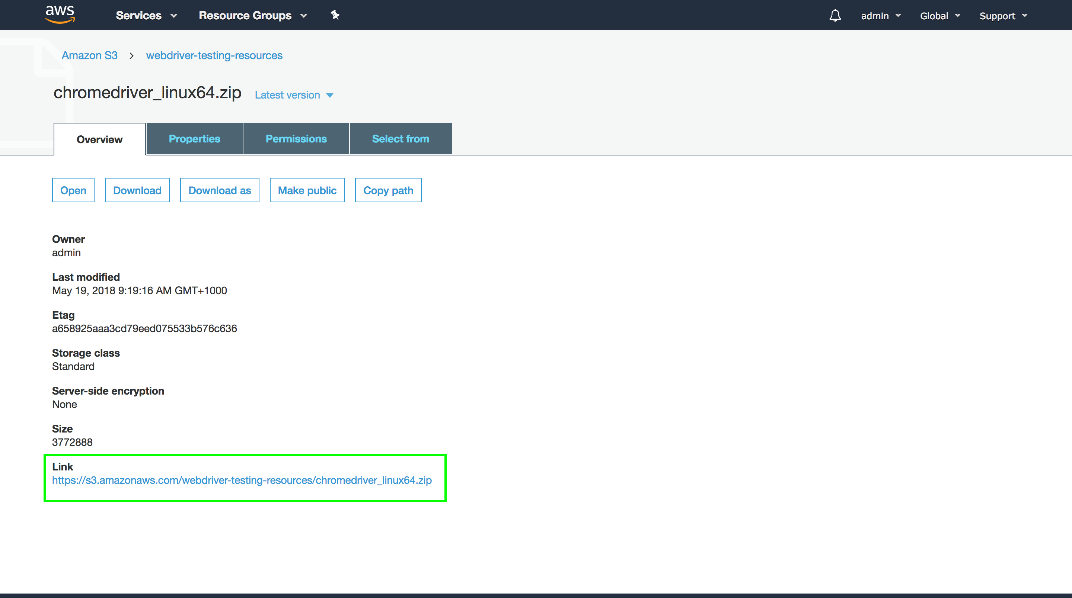
Task: Open the Support menu
Action: (x=1003, y=16)
